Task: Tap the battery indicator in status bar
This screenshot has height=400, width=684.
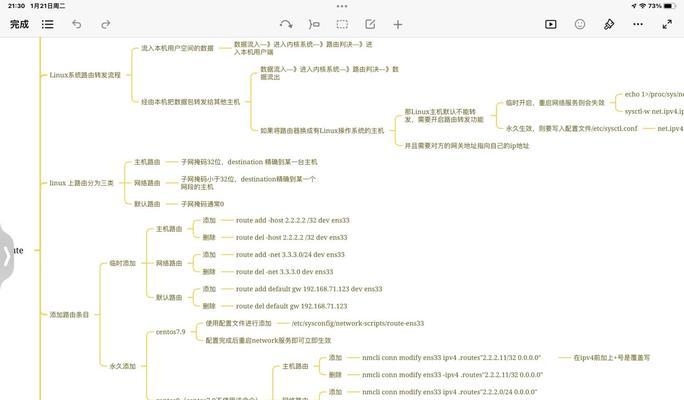Action: coord(670,6)
